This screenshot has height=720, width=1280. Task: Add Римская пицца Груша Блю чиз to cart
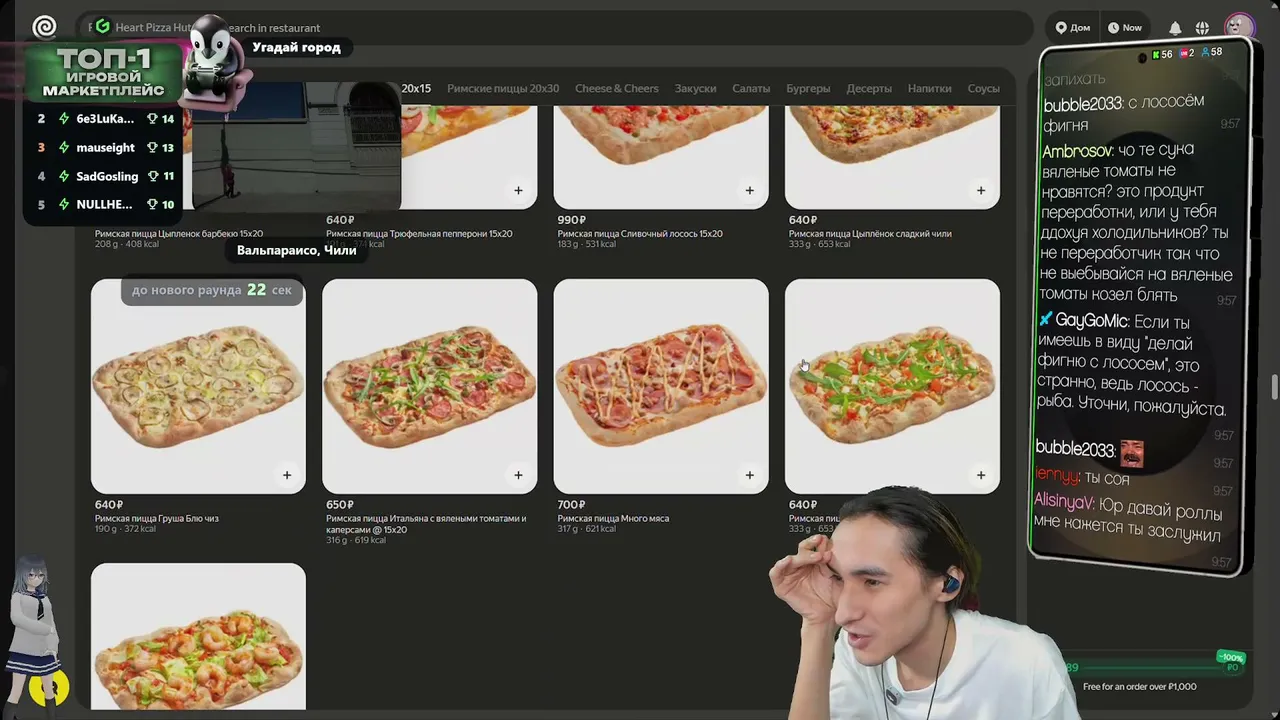(x=287, y=475)
